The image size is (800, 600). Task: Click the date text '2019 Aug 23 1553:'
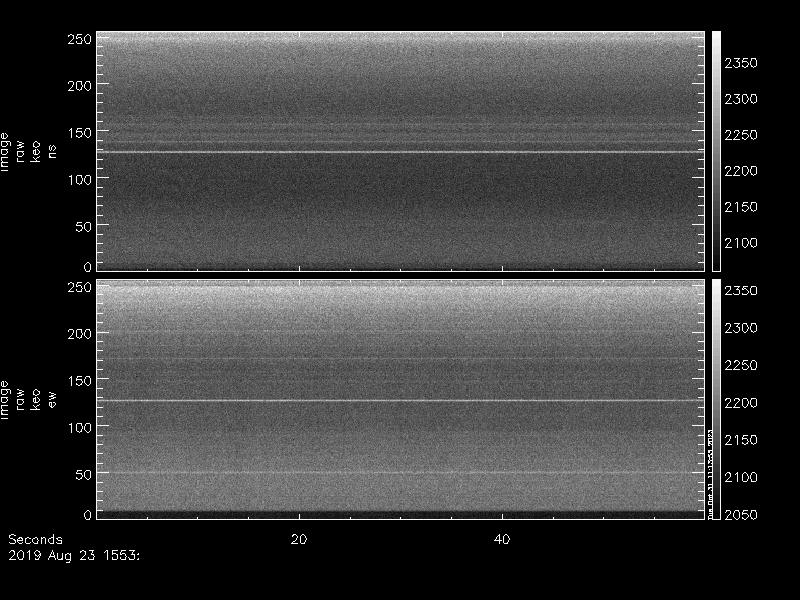click(74, 553)
